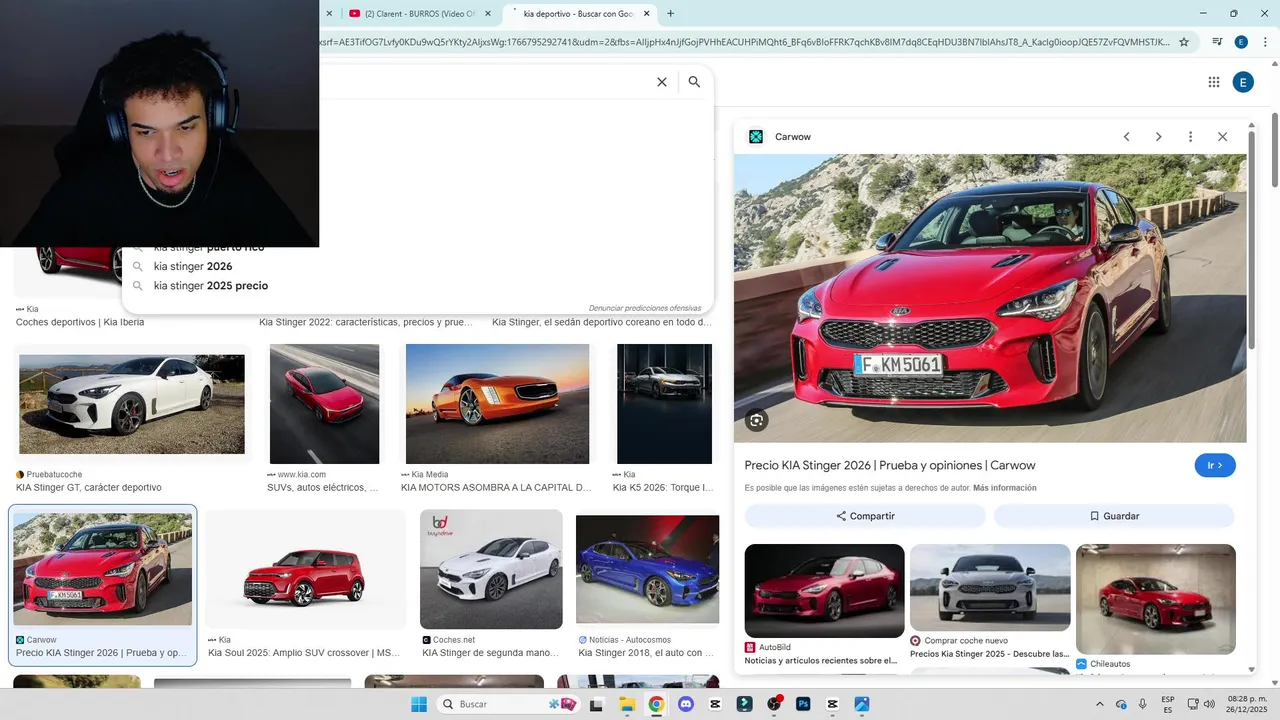Open KIA MOTORS ASOMBRA A LA CAPITAL link
The width and height of the screenshot is (1280, 720).
pos(496,488)
